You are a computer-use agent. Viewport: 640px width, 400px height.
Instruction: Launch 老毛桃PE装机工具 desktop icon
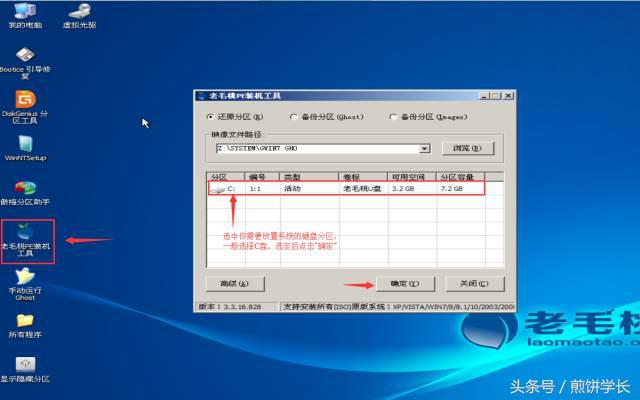coord(26,240)
